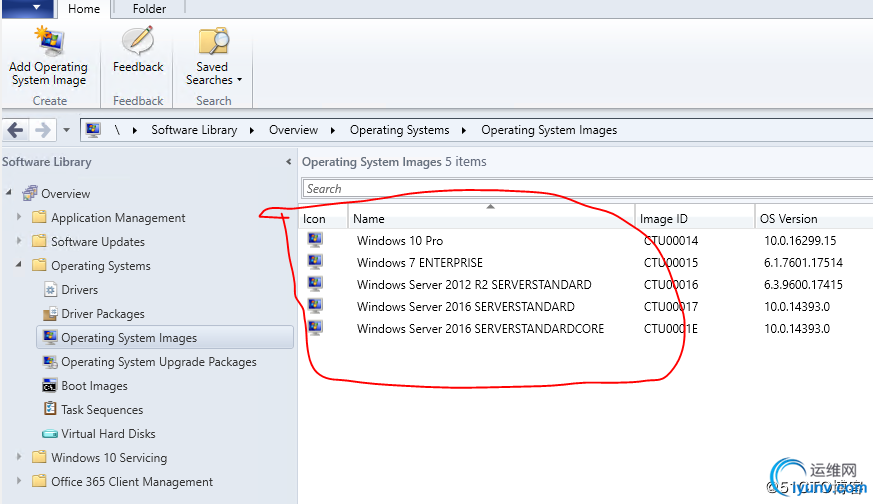Click the icon of Windows 7 ENTERPRISE row
This screenshot has width=873, height=504.
[315, 262]
